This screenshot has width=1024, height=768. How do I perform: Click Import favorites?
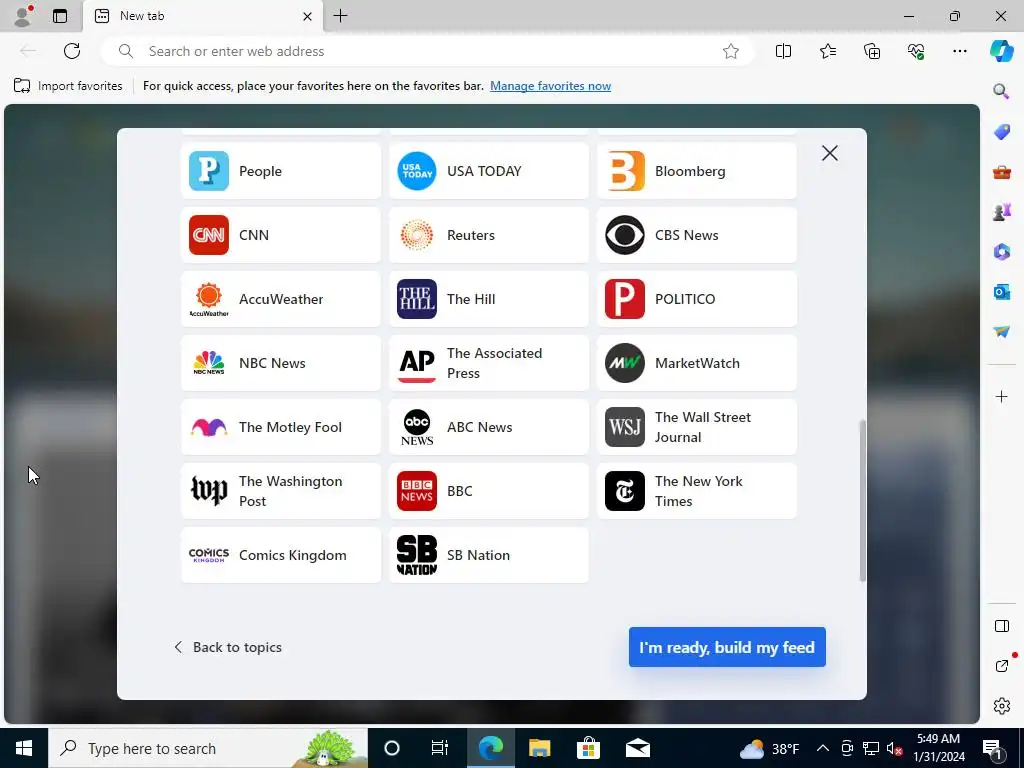[x=68, y=86]
